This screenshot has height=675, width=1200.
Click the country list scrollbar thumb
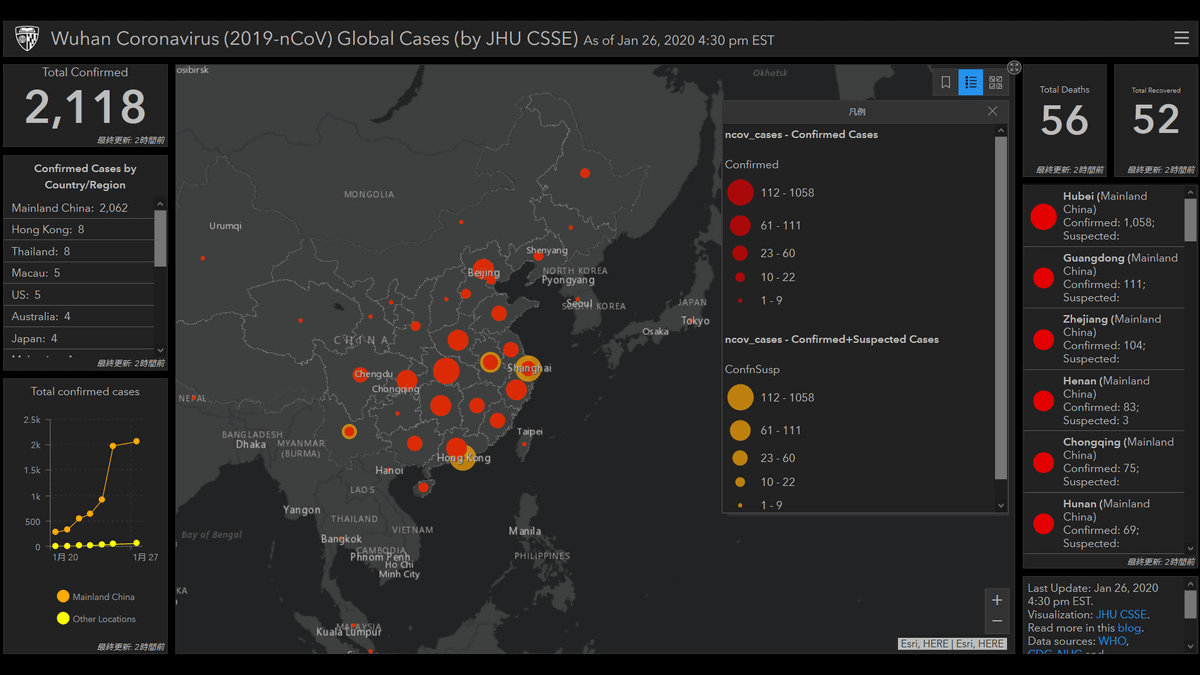pyautogui.click(x=160, y=238)
